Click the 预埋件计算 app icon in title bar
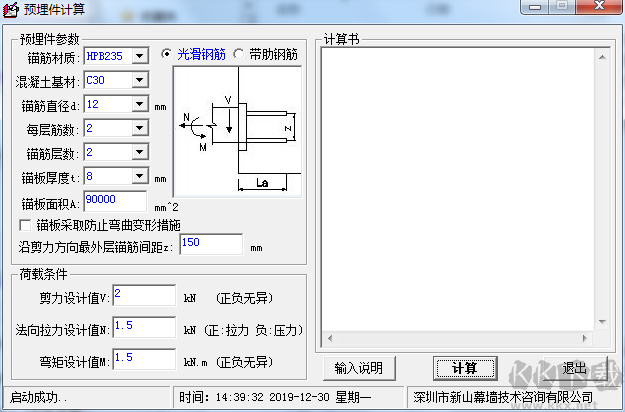 [x=11, y=10]
